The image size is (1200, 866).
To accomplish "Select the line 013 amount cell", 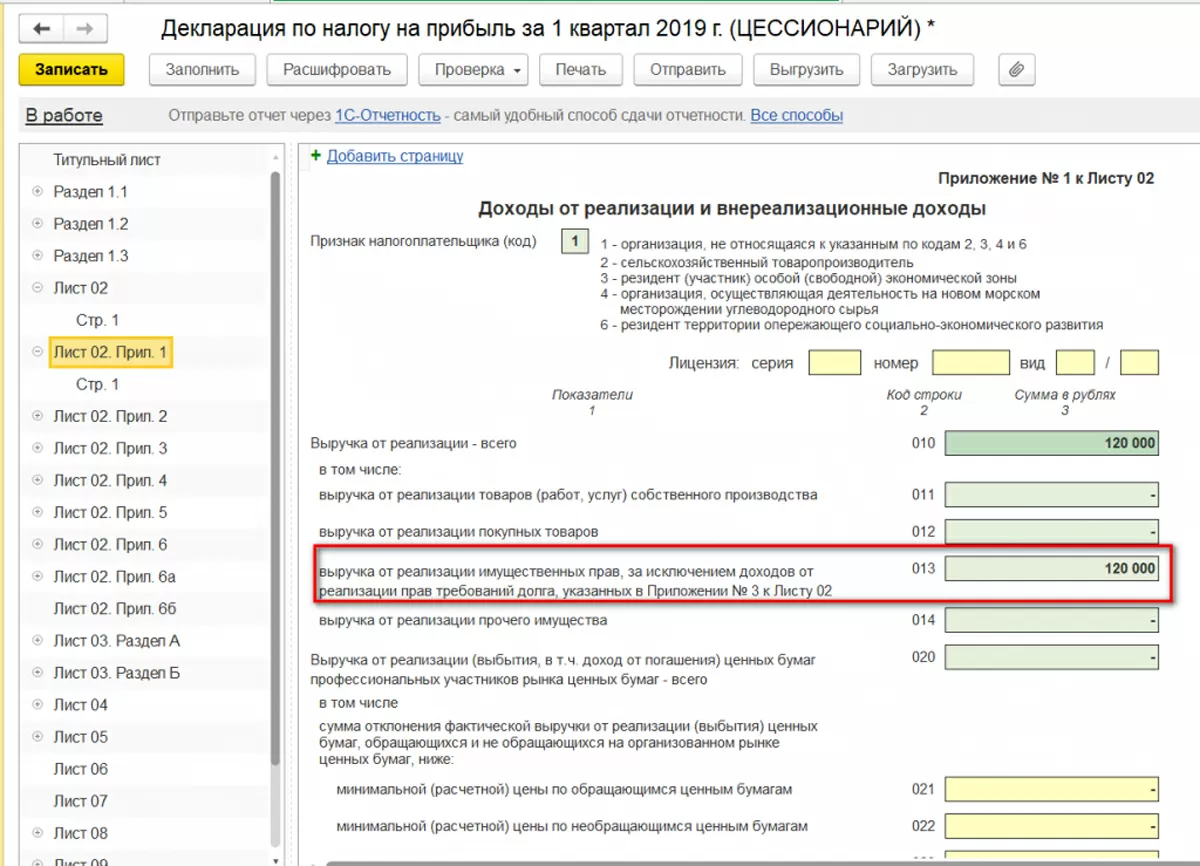I will tap(1052, 569).
